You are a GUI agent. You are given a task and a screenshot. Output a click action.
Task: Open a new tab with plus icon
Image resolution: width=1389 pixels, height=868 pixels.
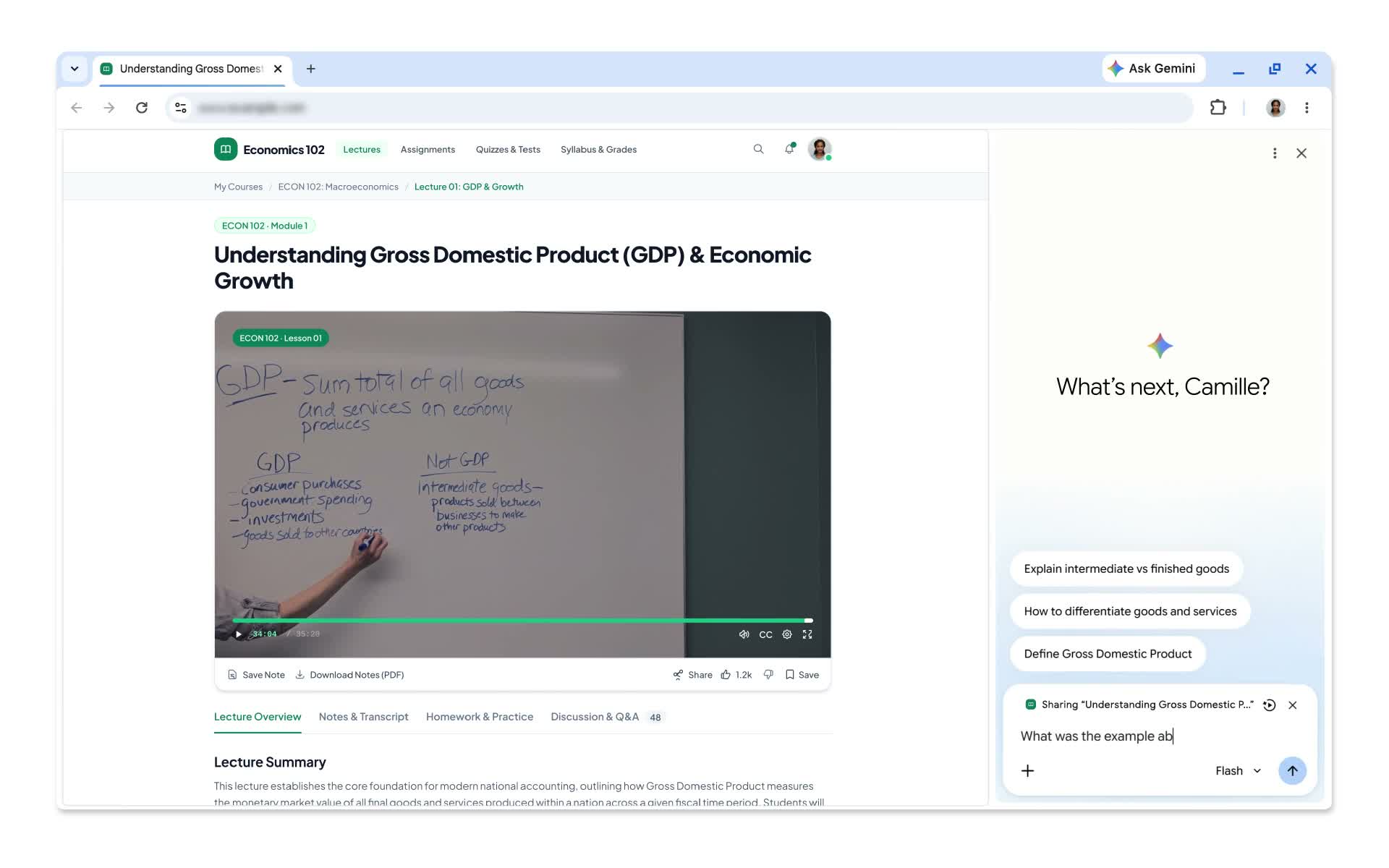click(311, 69)
